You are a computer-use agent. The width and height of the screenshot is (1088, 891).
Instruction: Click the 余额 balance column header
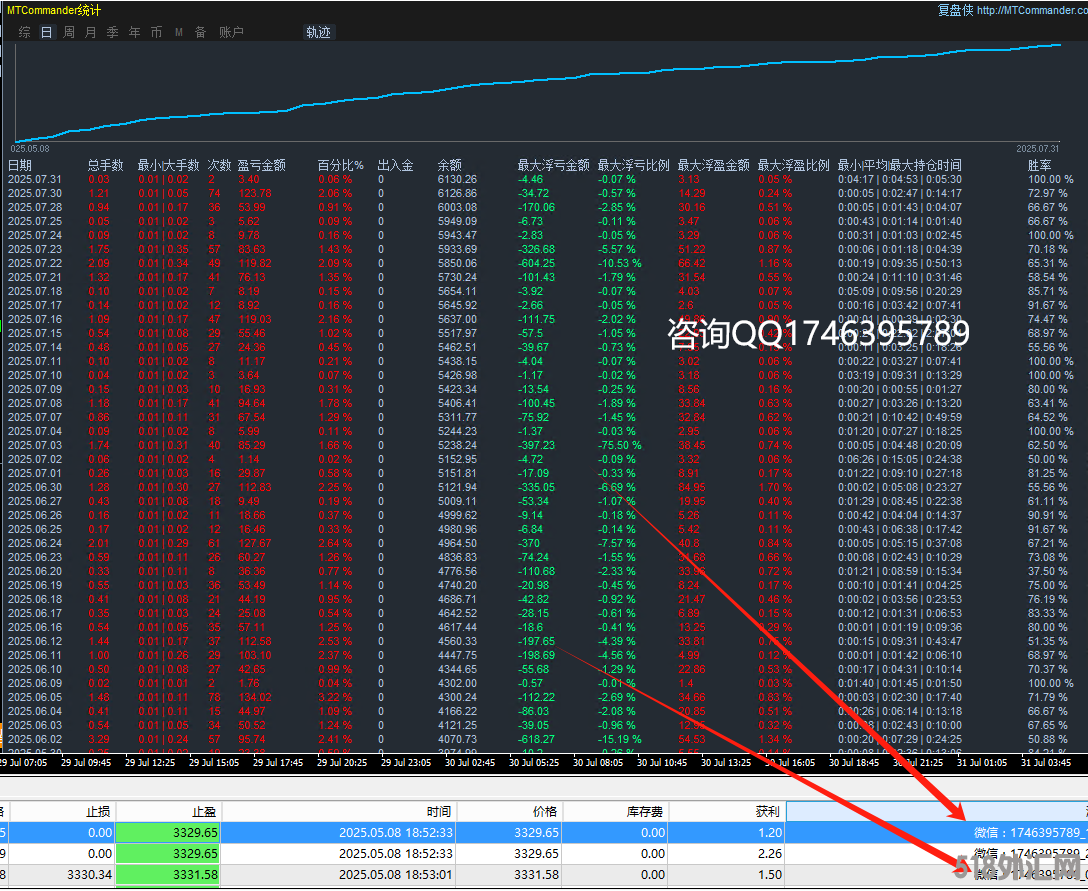[450, 165]
